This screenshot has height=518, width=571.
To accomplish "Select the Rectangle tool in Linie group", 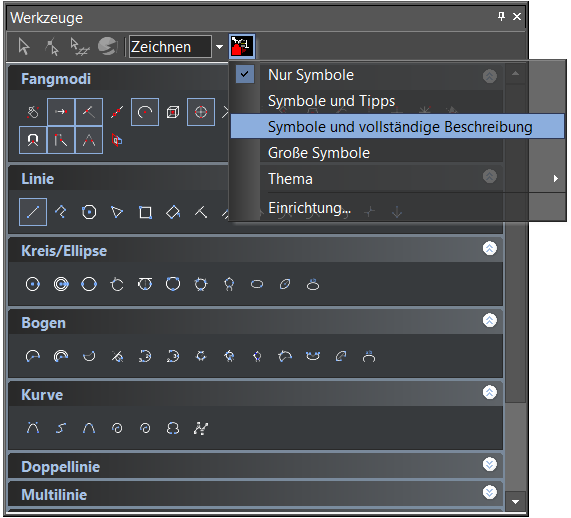I will point(145,212).
